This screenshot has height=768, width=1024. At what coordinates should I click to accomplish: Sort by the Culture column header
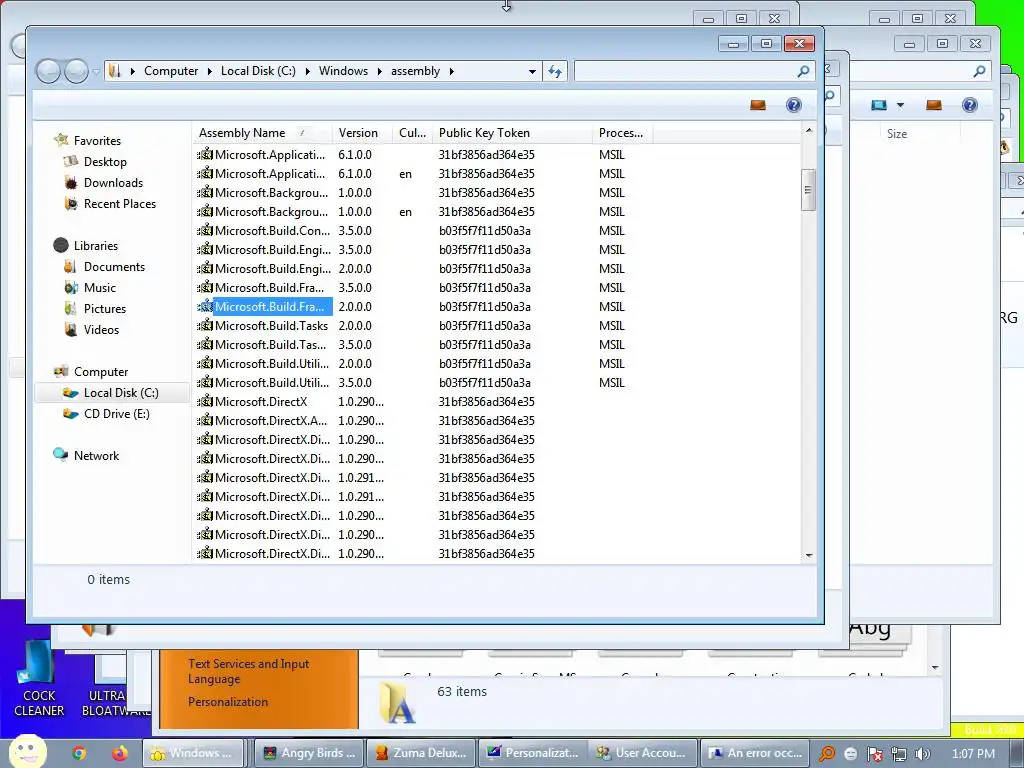pos(413,133)
